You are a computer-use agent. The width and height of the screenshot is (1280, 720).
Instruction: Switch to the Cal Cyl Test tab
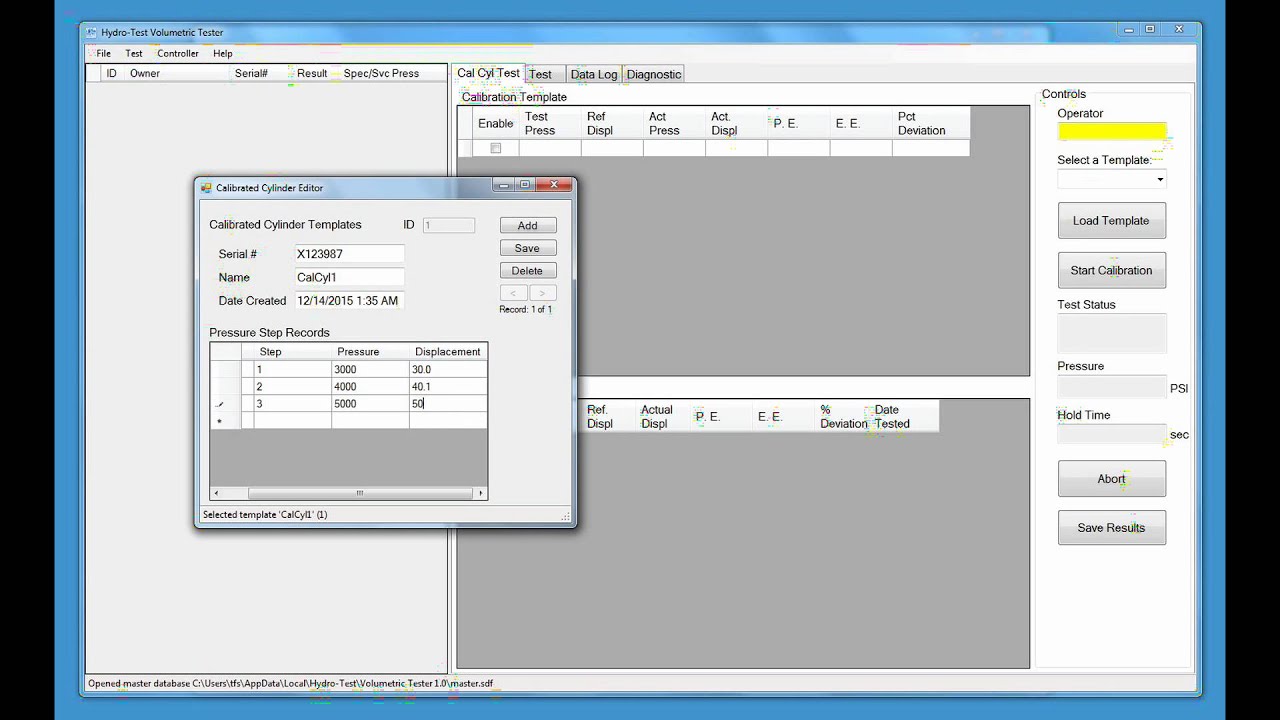click(489, 73)
